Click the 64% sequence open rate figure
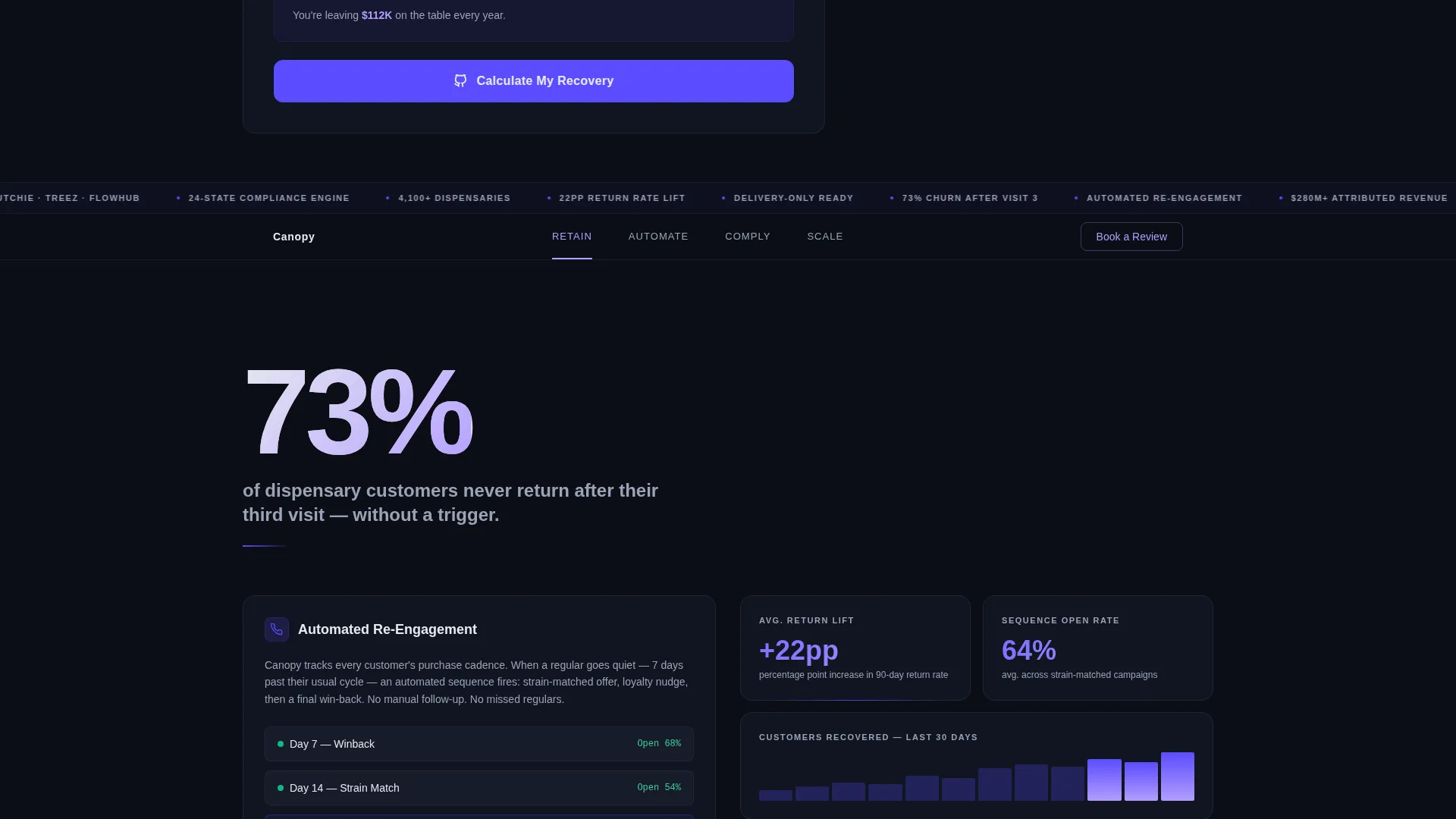Screen dimensions: 1456x819 coord(1028,650)
